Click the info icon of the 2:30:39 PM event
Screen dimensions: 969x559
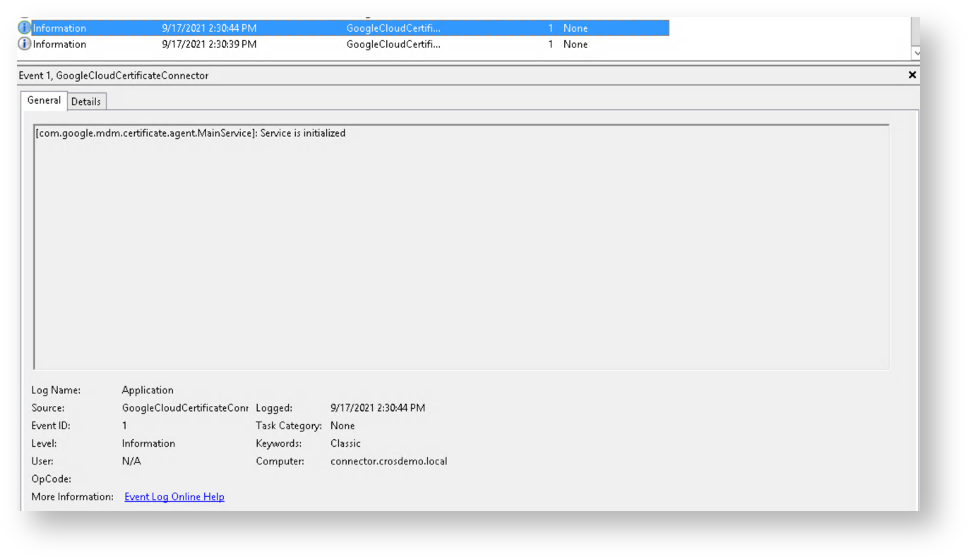click(x=24, y=44)
